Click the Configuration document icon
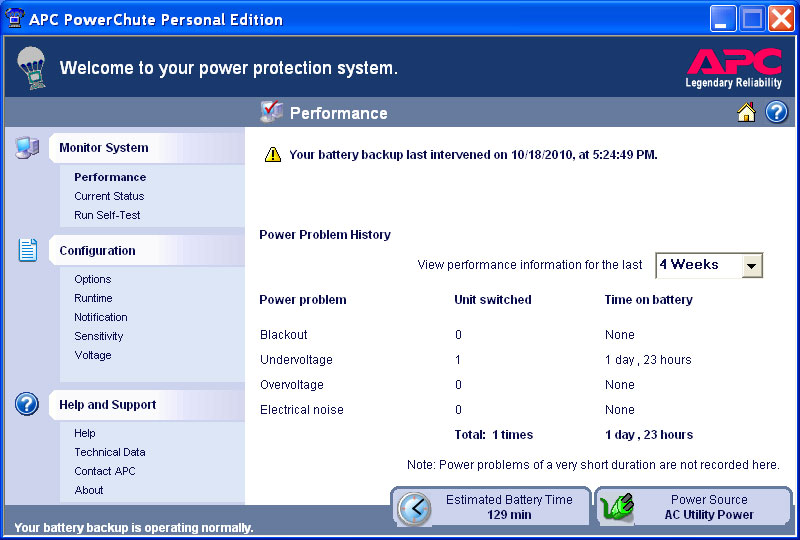Viewport: 800px width, 540px height. 27,251
